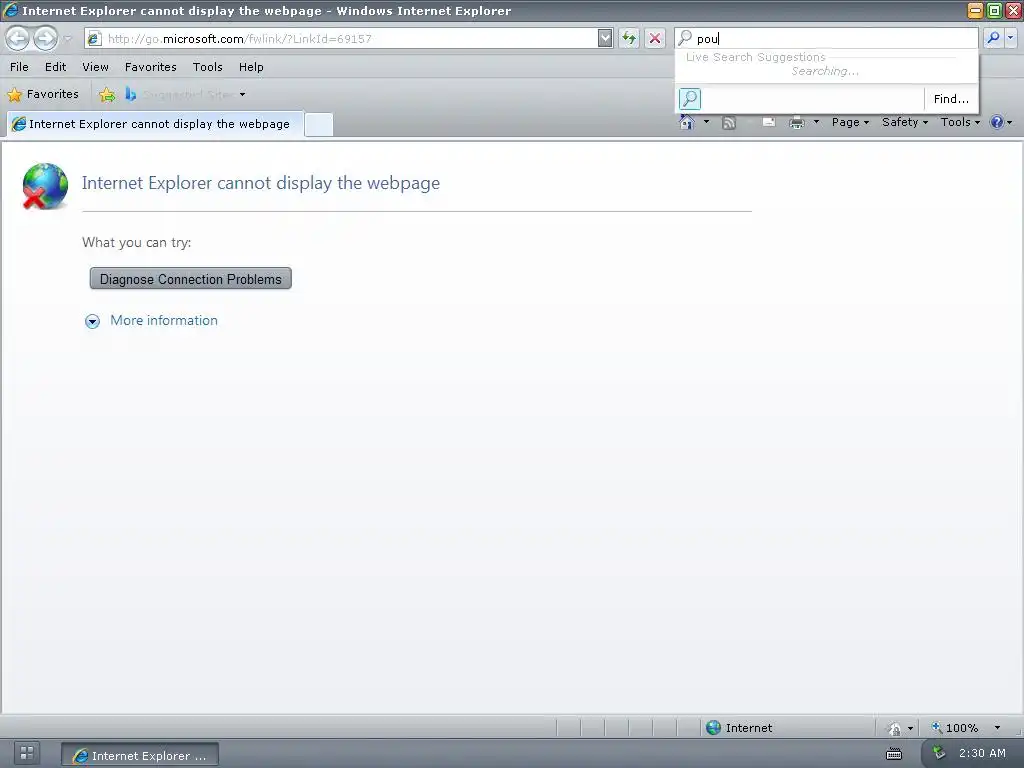
Task: Click network tray icon near clock
Action: click(x=939, y=753)
